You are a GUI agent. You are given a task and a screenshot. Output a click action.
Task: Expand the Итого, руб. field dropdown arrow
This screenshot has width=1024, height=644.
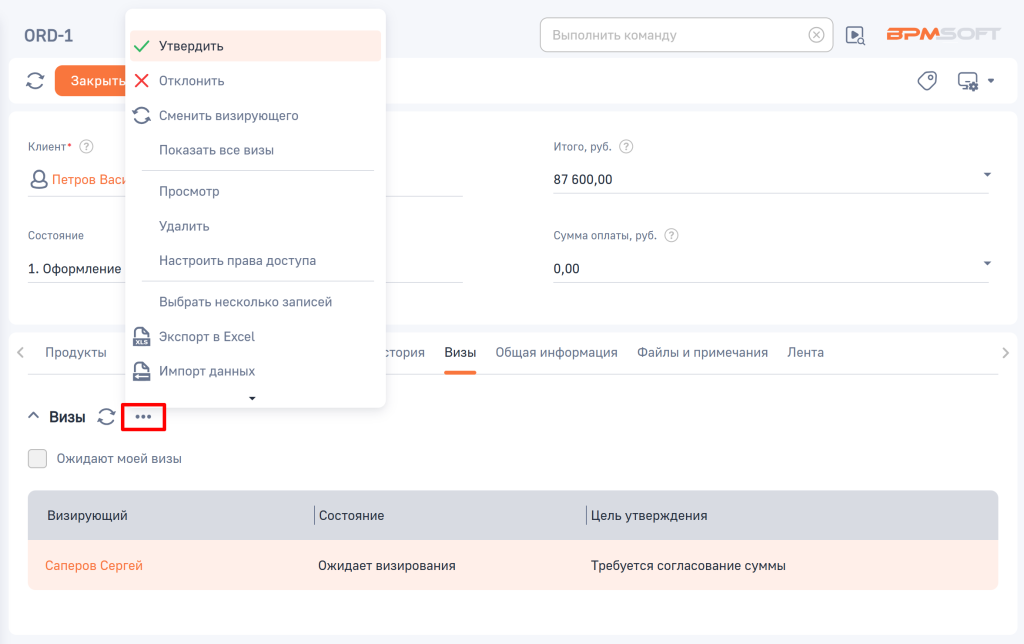click(x=986, y=175)
